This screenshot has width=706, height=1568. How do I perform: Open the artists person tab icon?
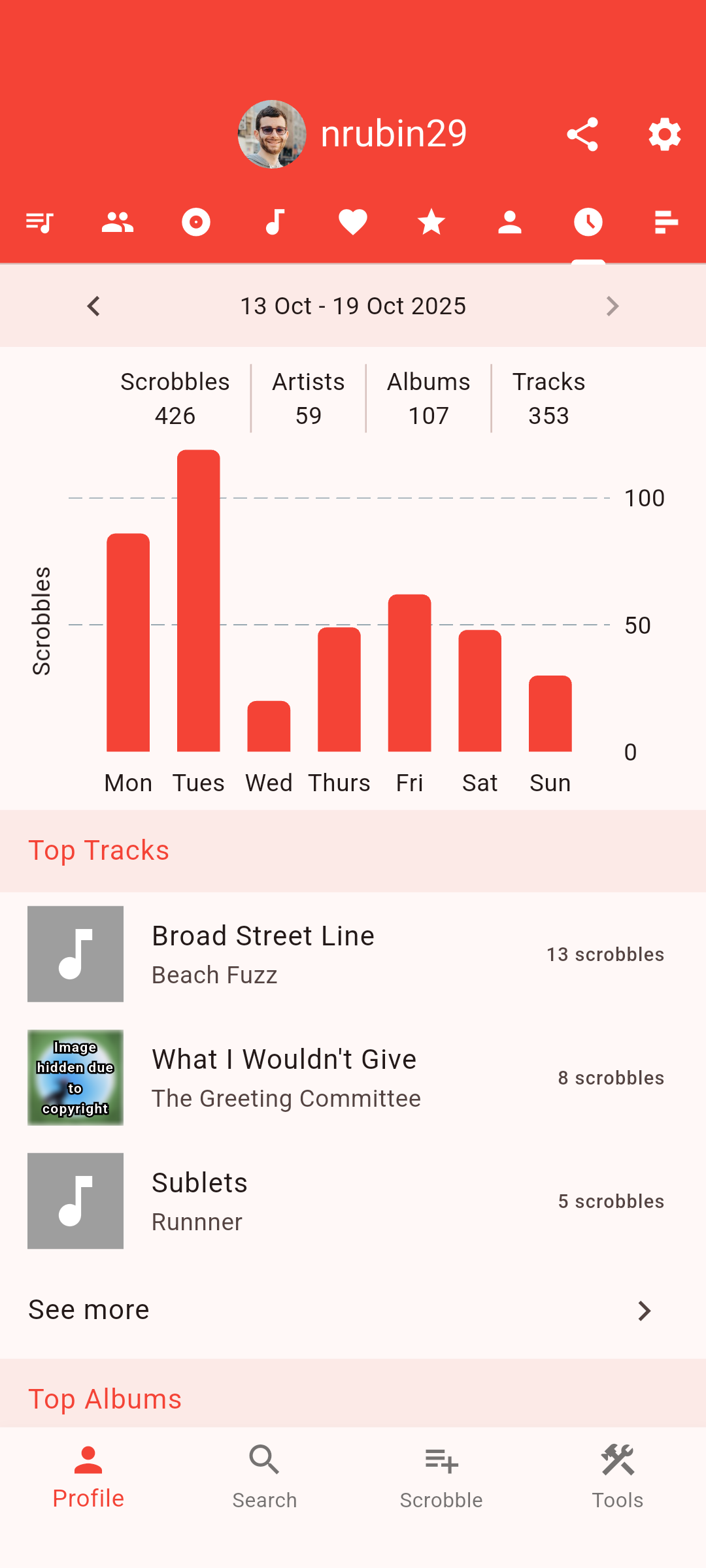tap(510, 222)
